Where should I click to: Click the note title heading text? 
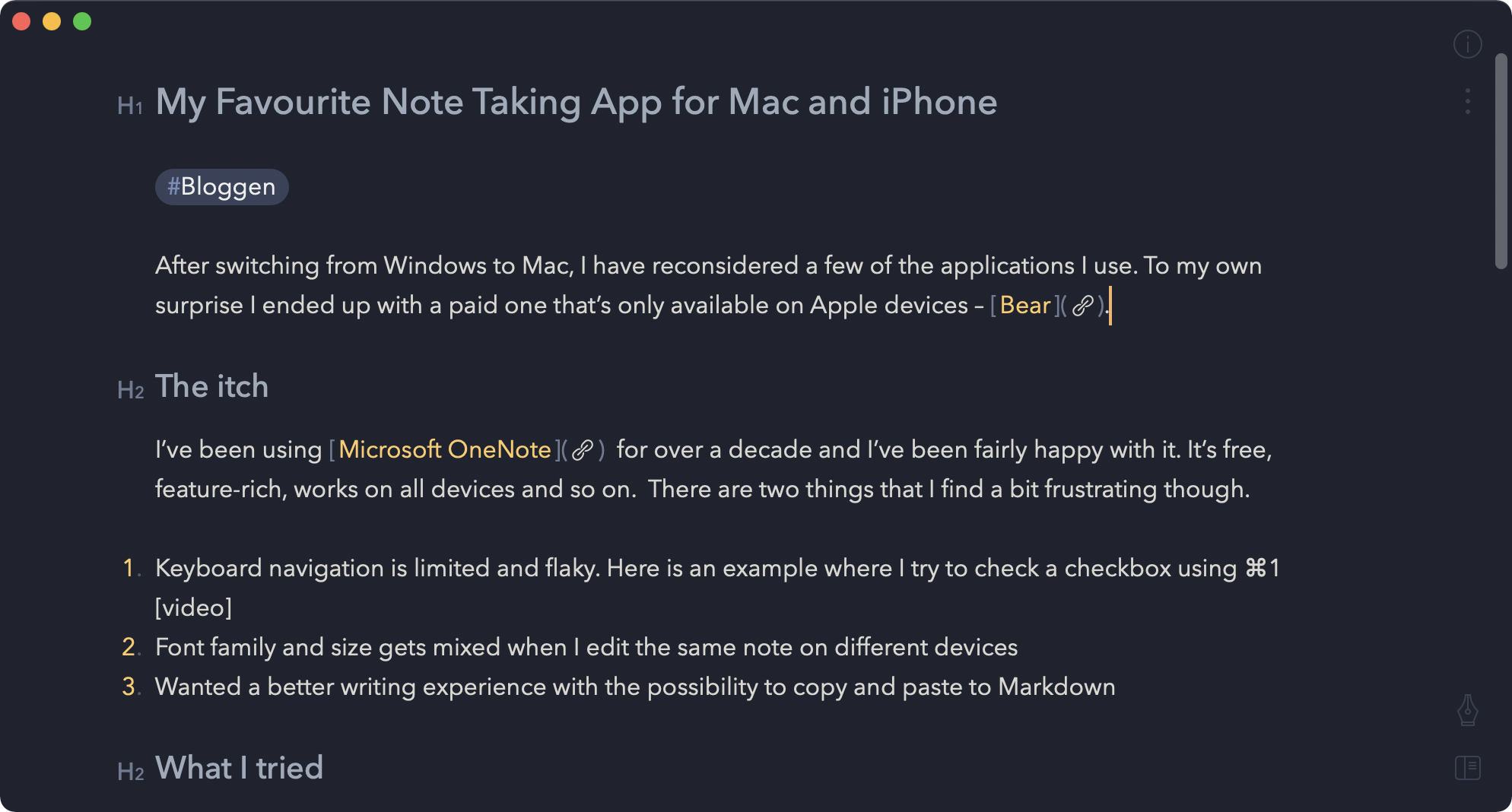(x=576, y=102)
